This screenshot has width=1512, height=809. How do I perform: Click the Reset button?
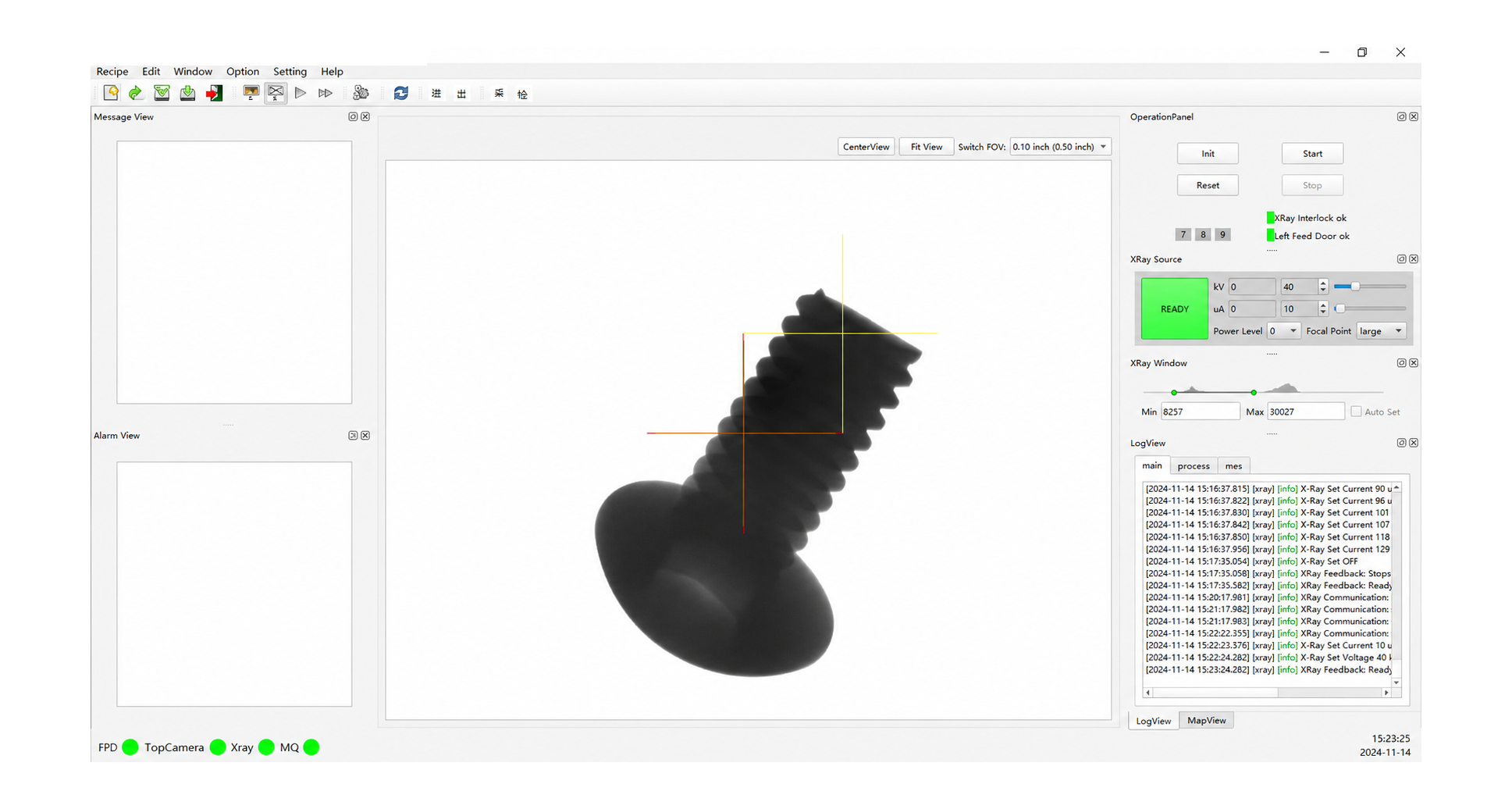pyautogui.click(x=1208, y=185)
